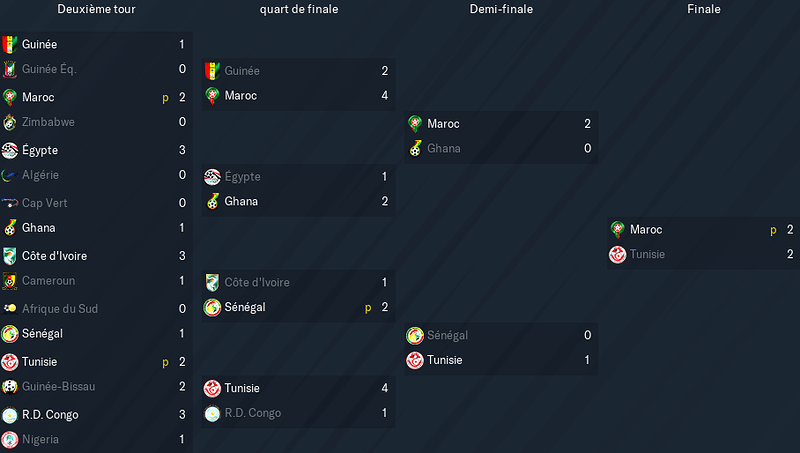Open the R.D. Congo link in Deuxième tour
Image resolution: width=800 pixels, height=453 pixels.
click(x=50, y=415)
